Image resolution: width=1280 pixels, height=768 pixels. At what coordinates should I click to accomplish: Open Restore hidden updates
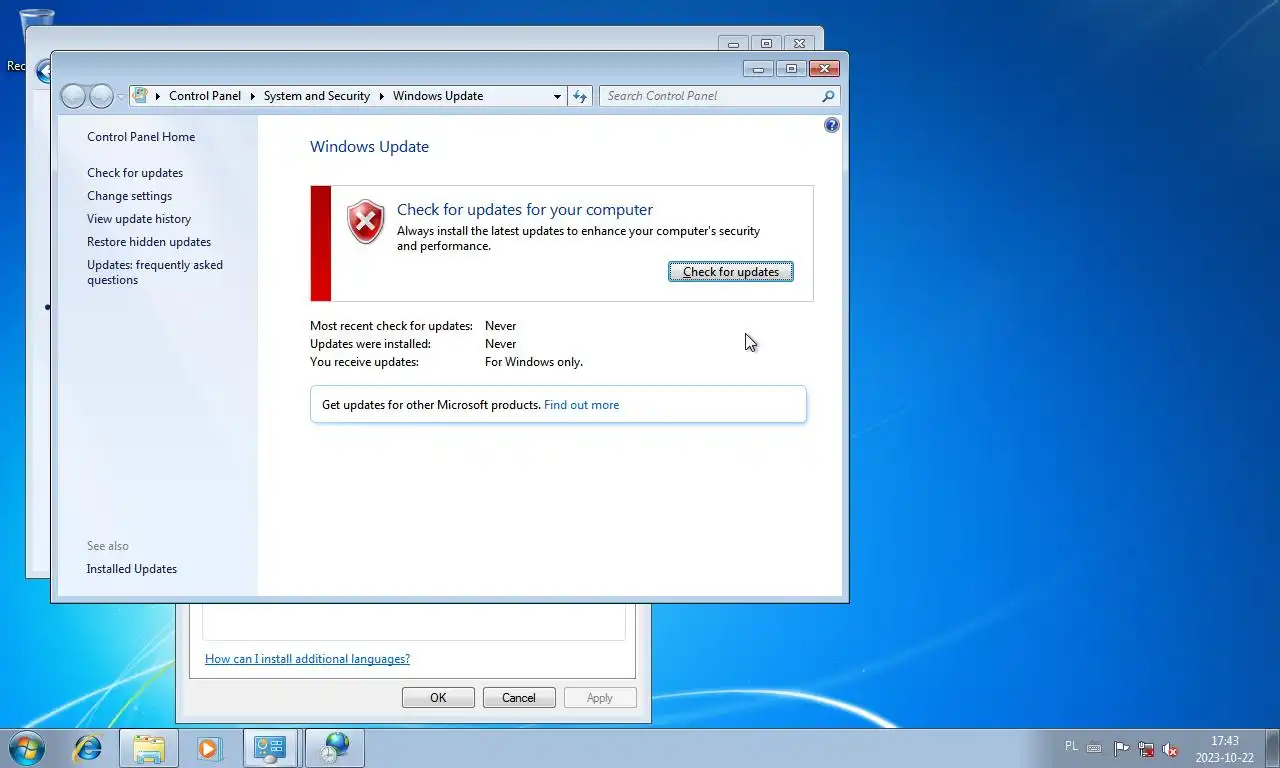[149, 242]
